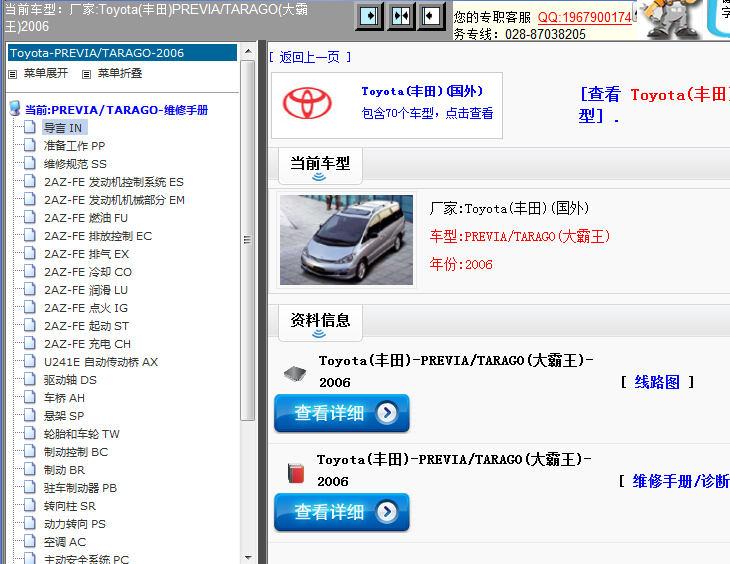This screenshot has height=564, width=730.
Task: Open the 当前车型 tab
Action: click(320, 166)
